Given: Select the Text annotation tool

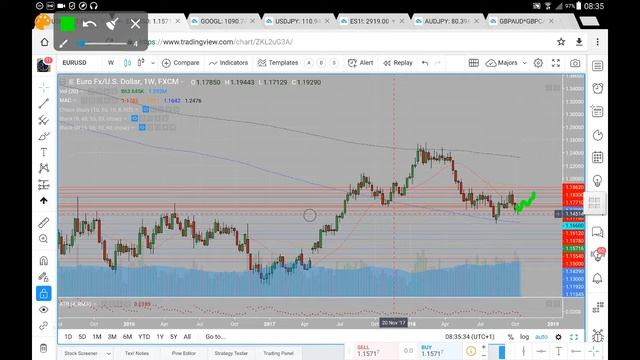Looking at the screenshot, I should tap(44, 152).
